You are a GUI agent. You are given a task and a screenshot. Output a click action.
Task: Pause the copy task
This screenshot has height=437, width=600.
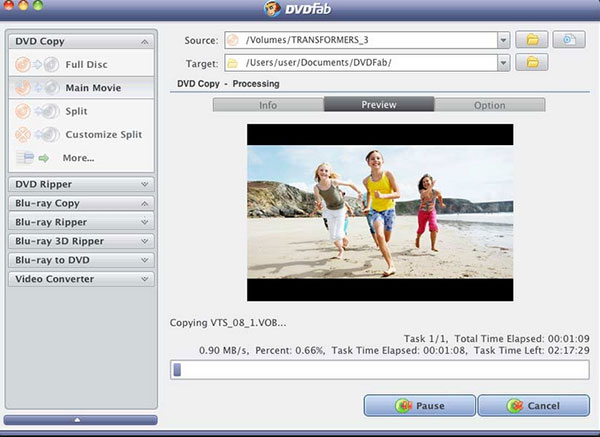(420, 406)
